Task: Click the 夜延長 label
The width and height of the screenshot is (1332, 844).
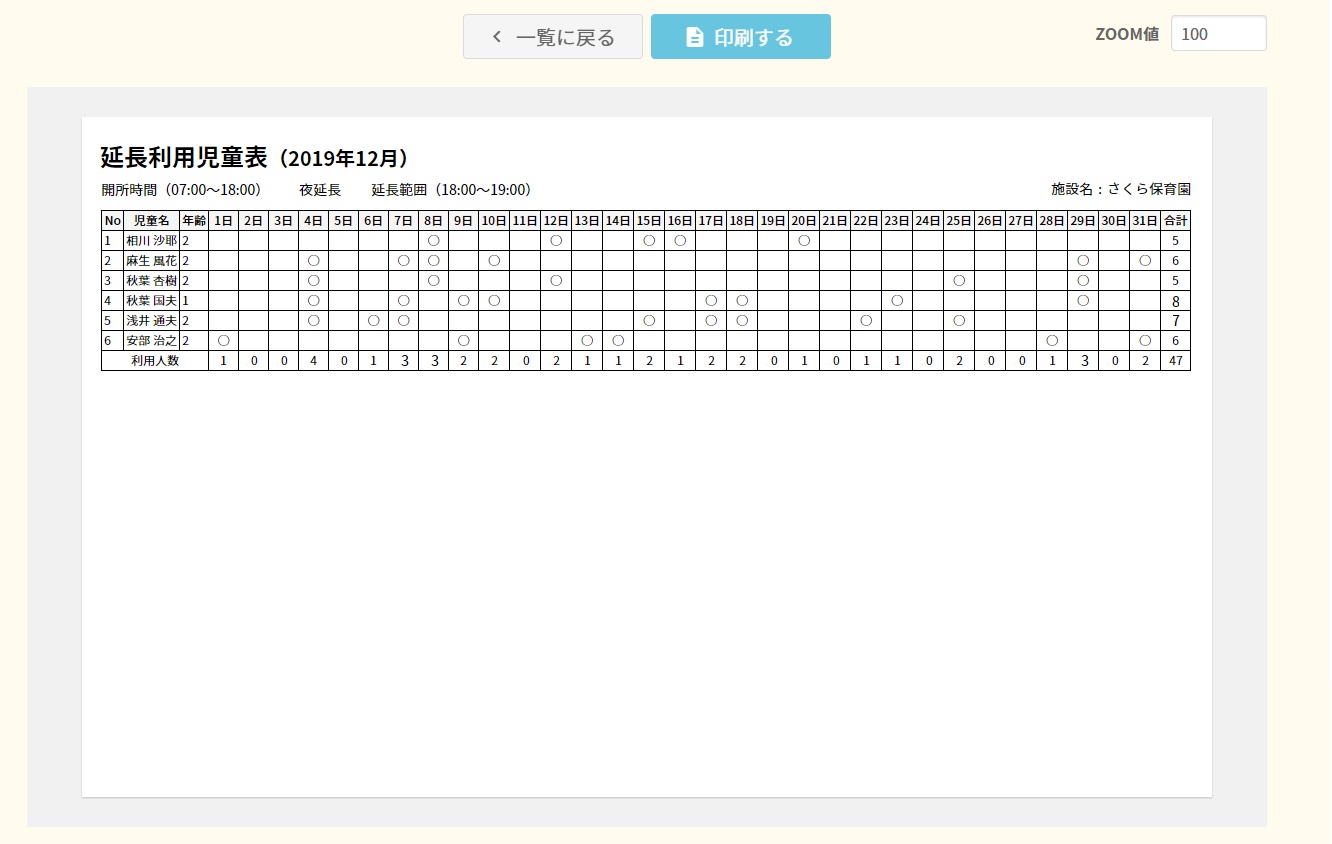Action: 320,189
